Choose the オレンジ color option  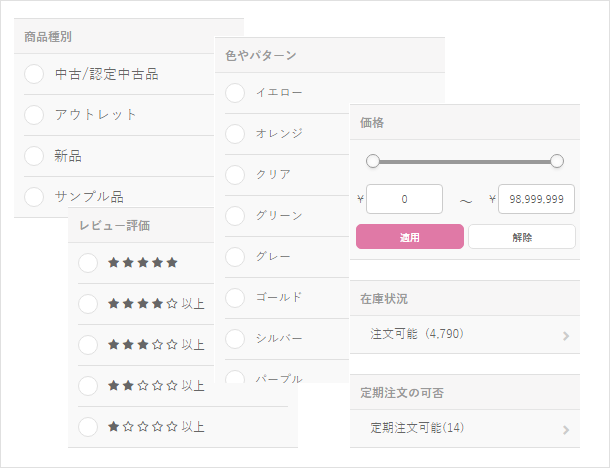coord(235,133)
